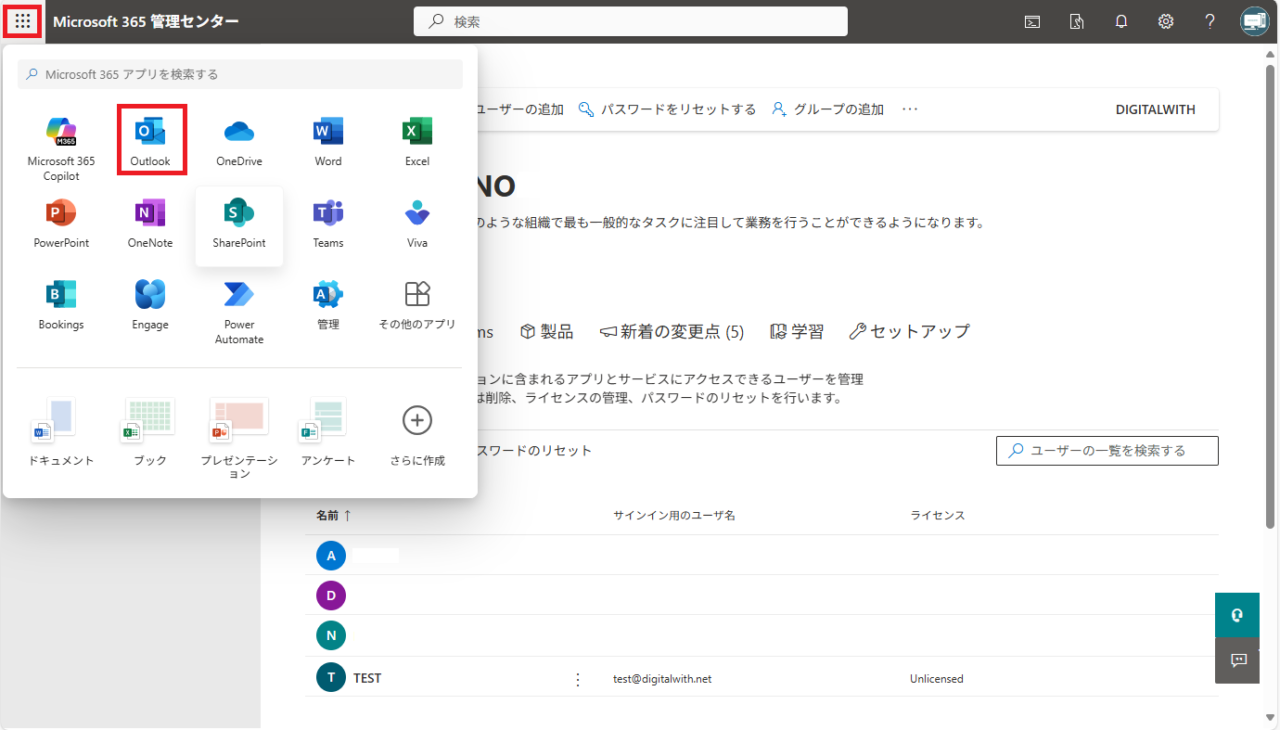Launch Outlook from the app list

coord(151,141)
